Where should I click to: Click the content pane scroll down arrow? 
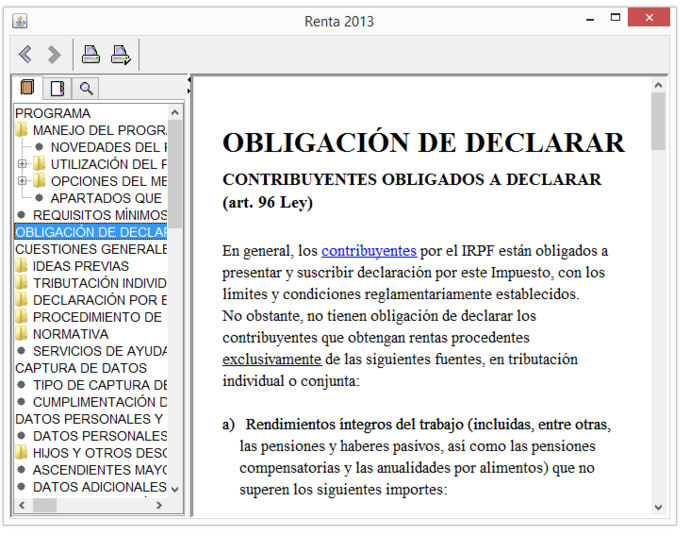pyautogui.click(x=658, y=507)
